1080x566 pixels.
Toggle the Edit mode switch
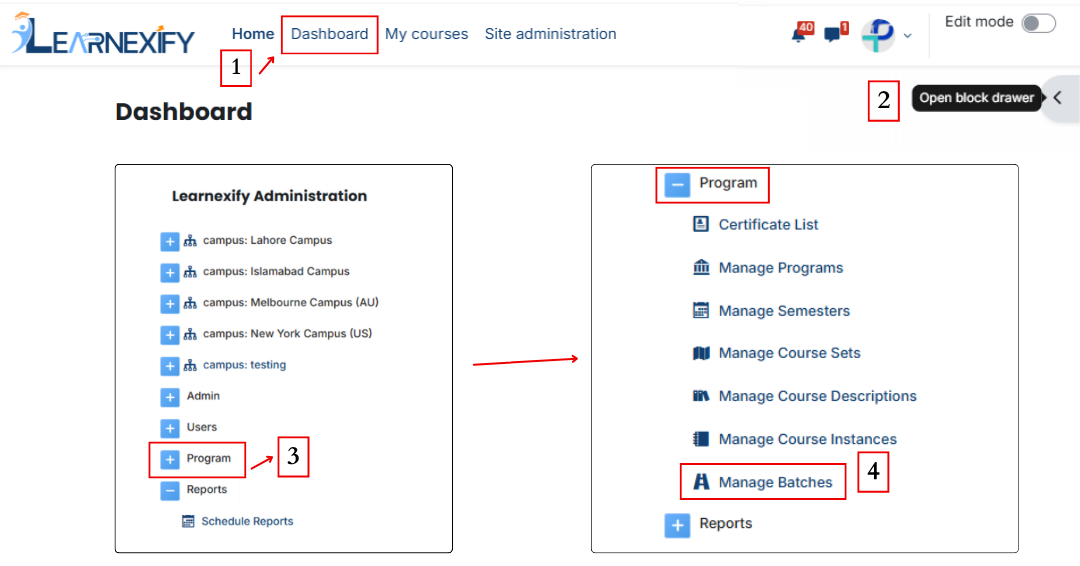(x=1039, y=23)
